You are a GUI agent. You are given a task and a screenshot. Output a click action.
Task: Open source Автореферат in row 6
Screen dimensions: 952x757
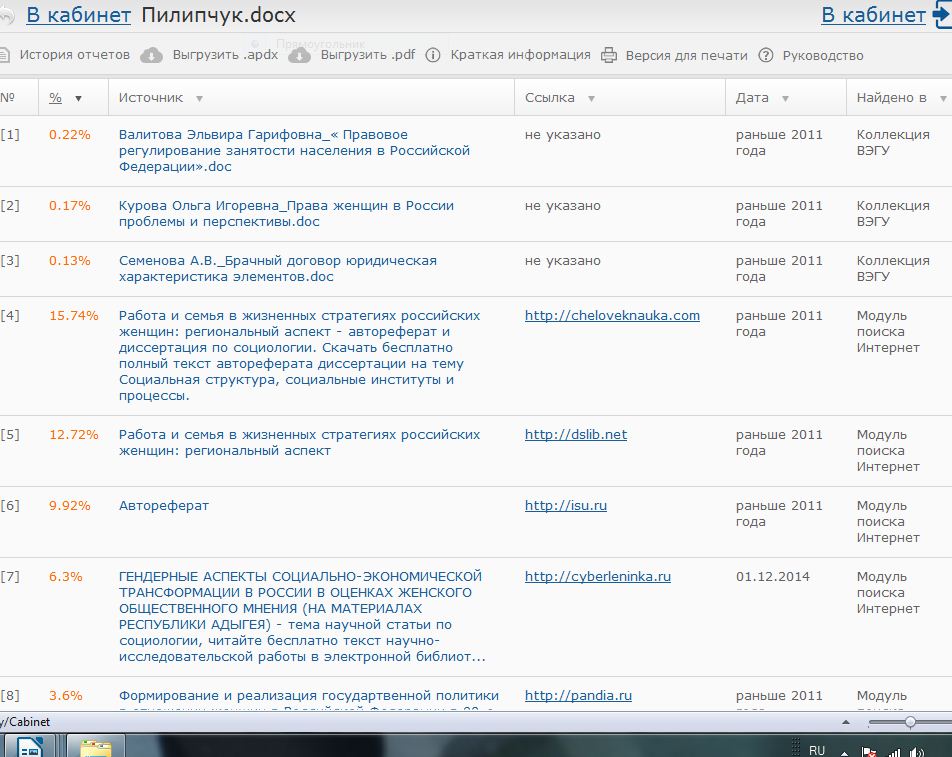coord(164,505)
